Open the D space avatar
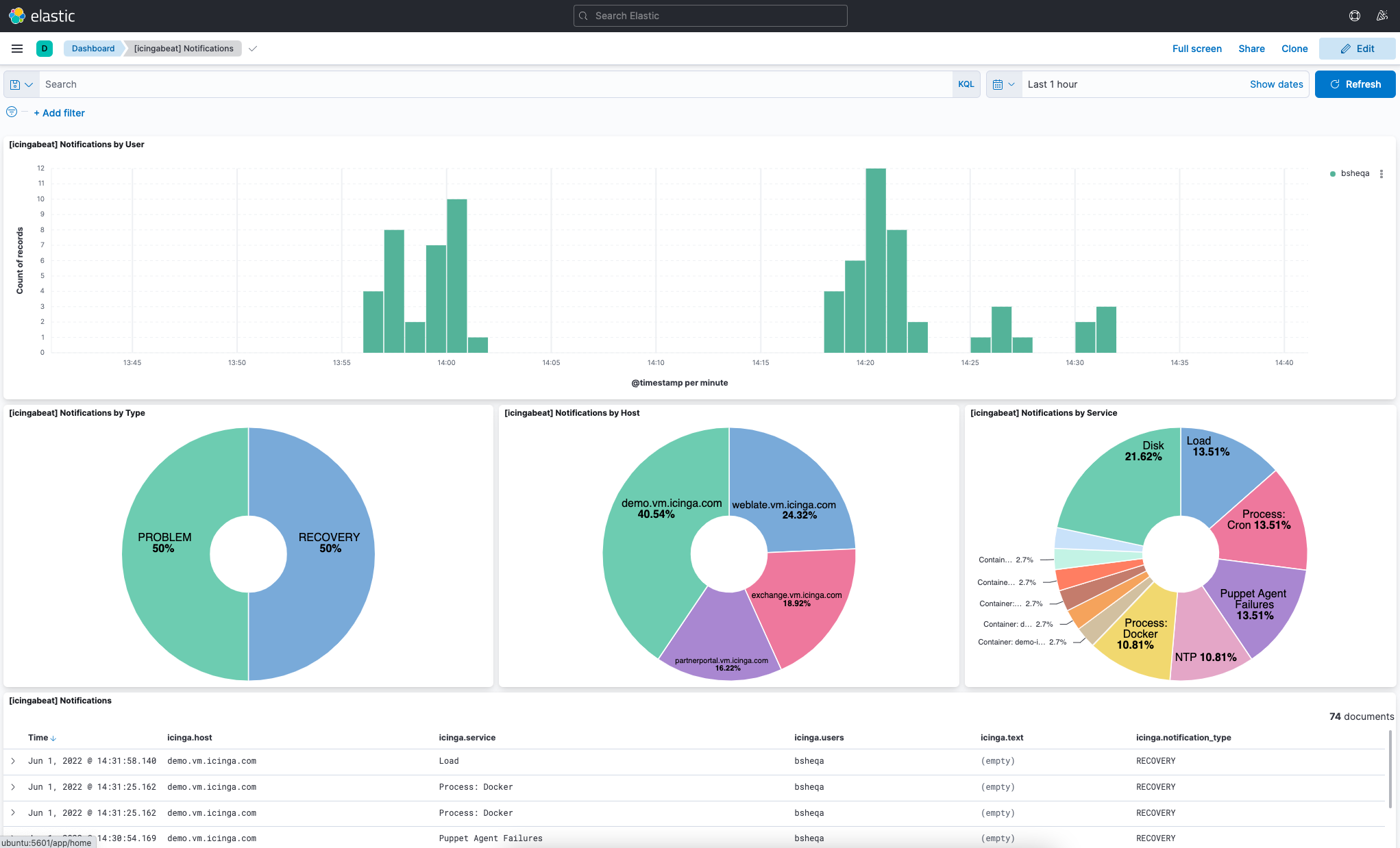The height and width of the screenshot is (848, 1400). 45,49
